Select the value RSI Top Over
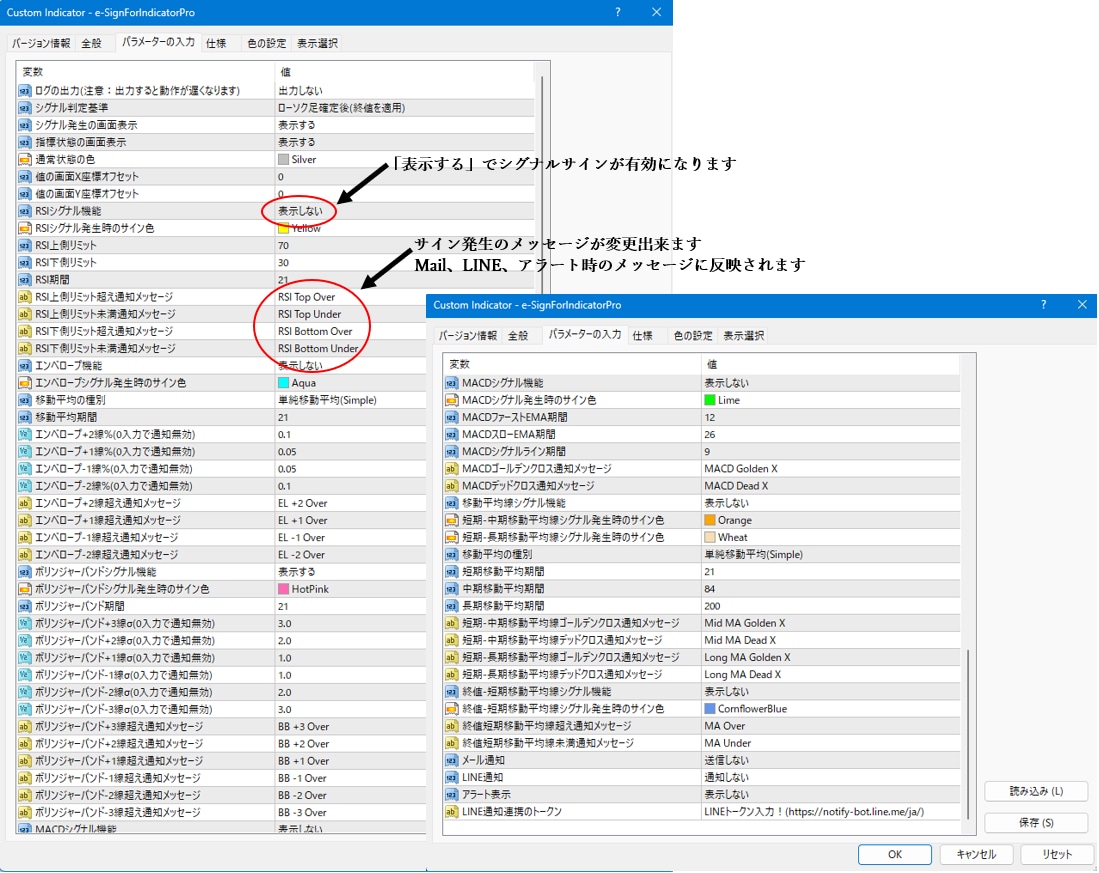Screen dimensions: 1099x873 tap(306, 297)
